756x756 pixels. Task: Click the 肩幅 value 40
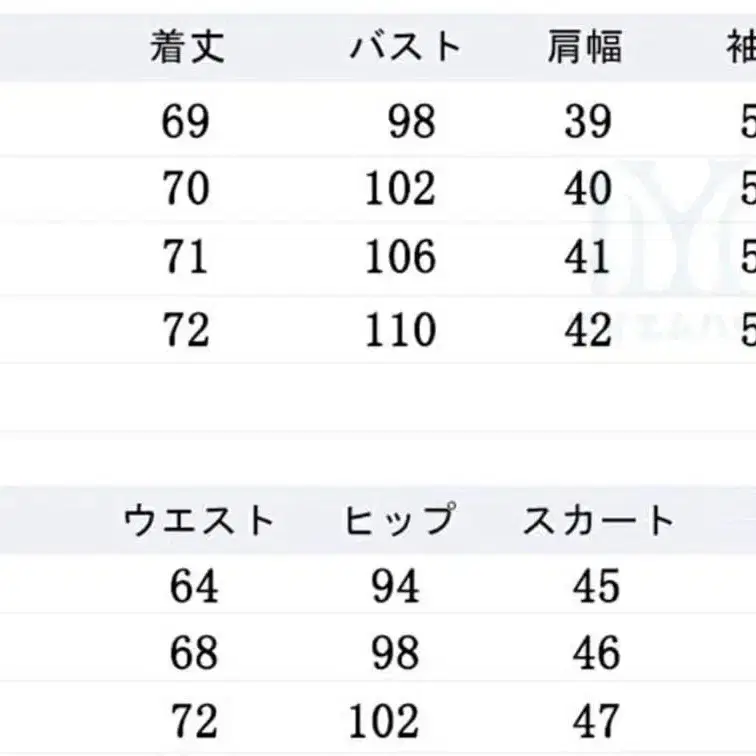[588, 188]
